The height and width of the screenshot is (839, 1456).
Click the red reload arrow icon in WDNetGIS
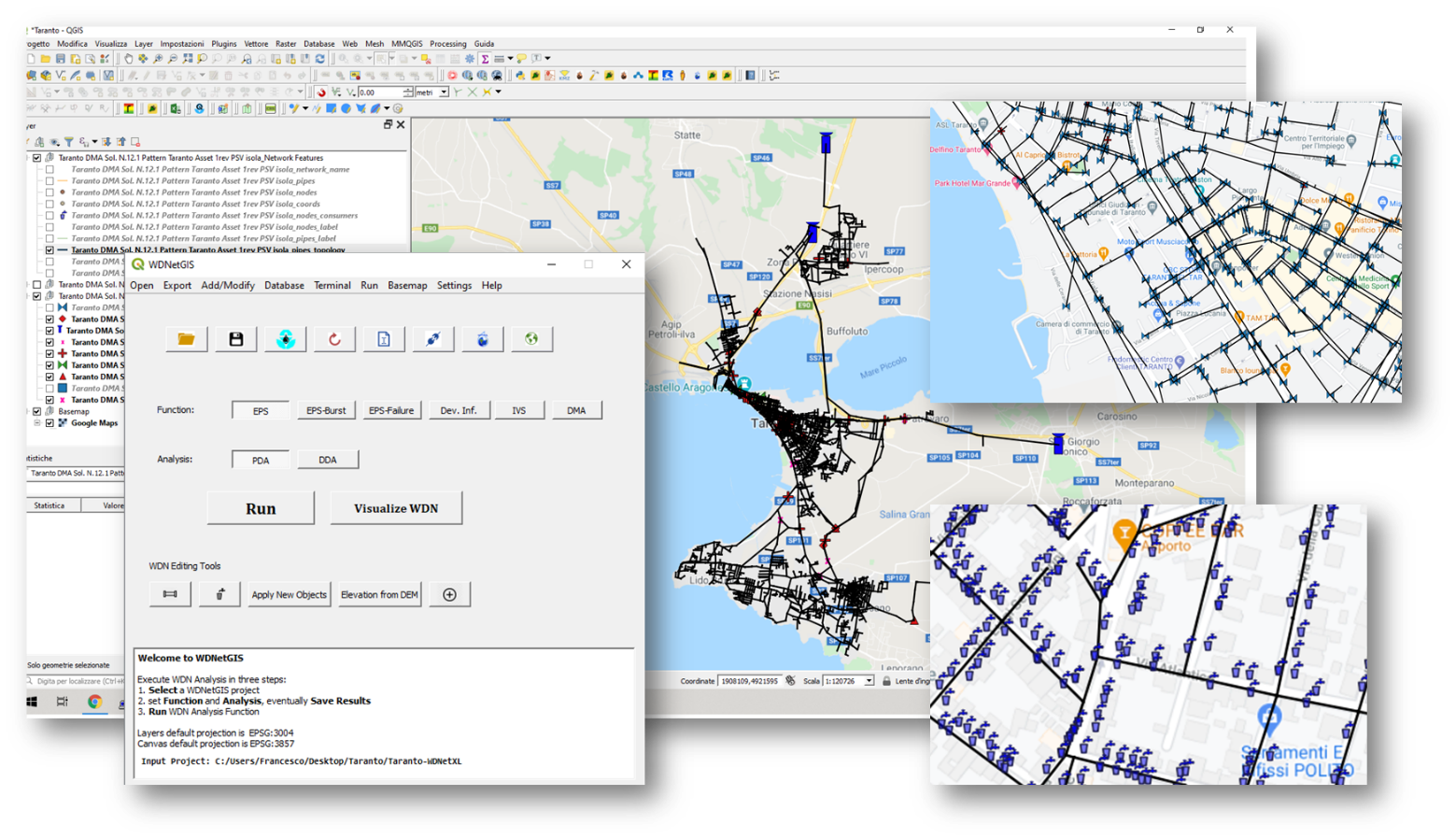pos(334,339)
